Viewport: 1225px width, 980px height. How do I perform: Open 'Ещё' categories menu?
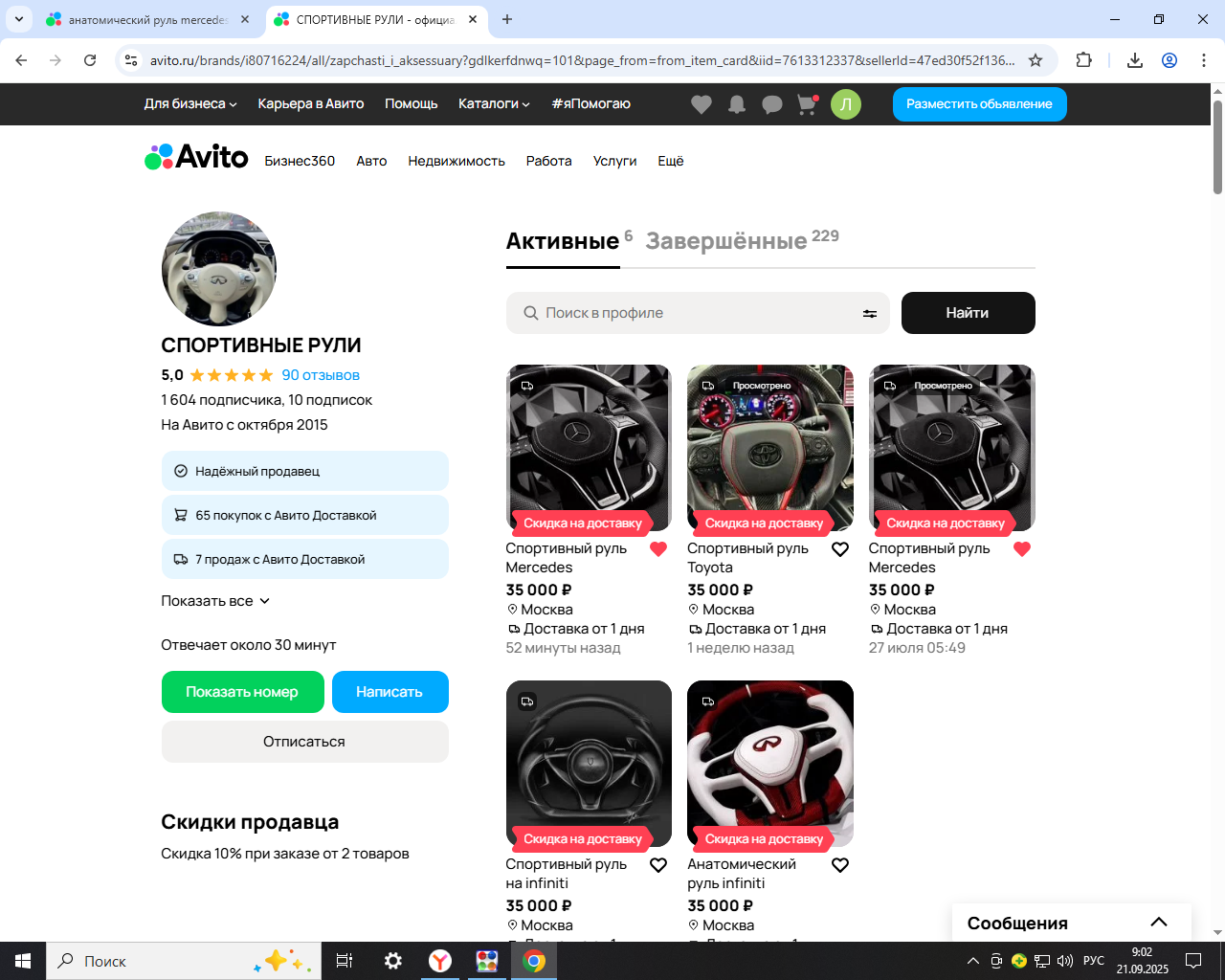pyautogui.click(x=671, y=161)
